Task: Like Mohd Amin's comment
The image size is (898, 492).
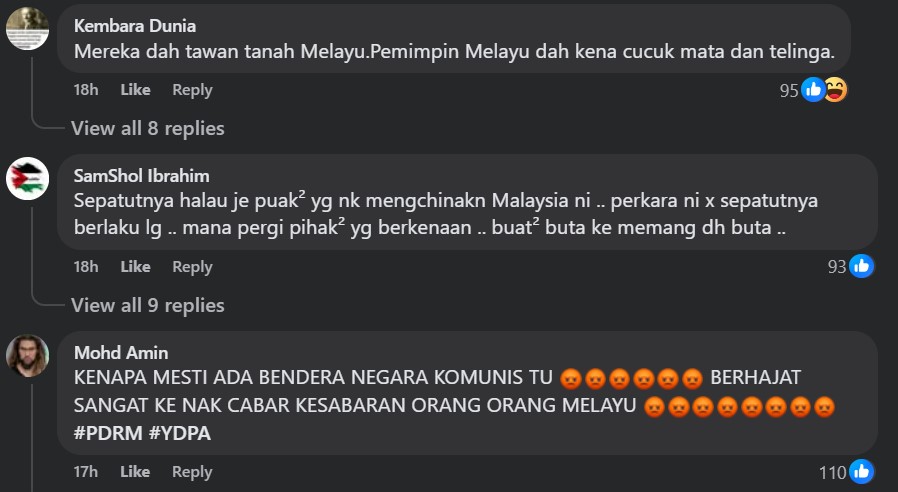Action: pyautogui.click(x=135, y=471)
